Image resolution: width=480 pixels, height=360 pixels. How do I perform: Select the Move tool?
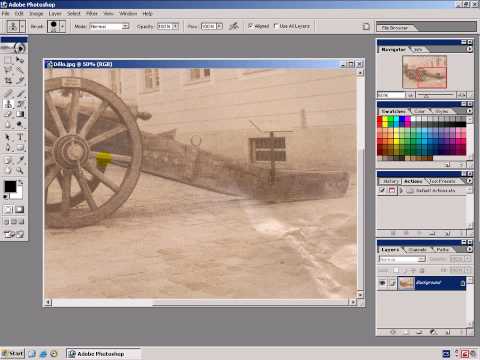click(x=20, y=60)
